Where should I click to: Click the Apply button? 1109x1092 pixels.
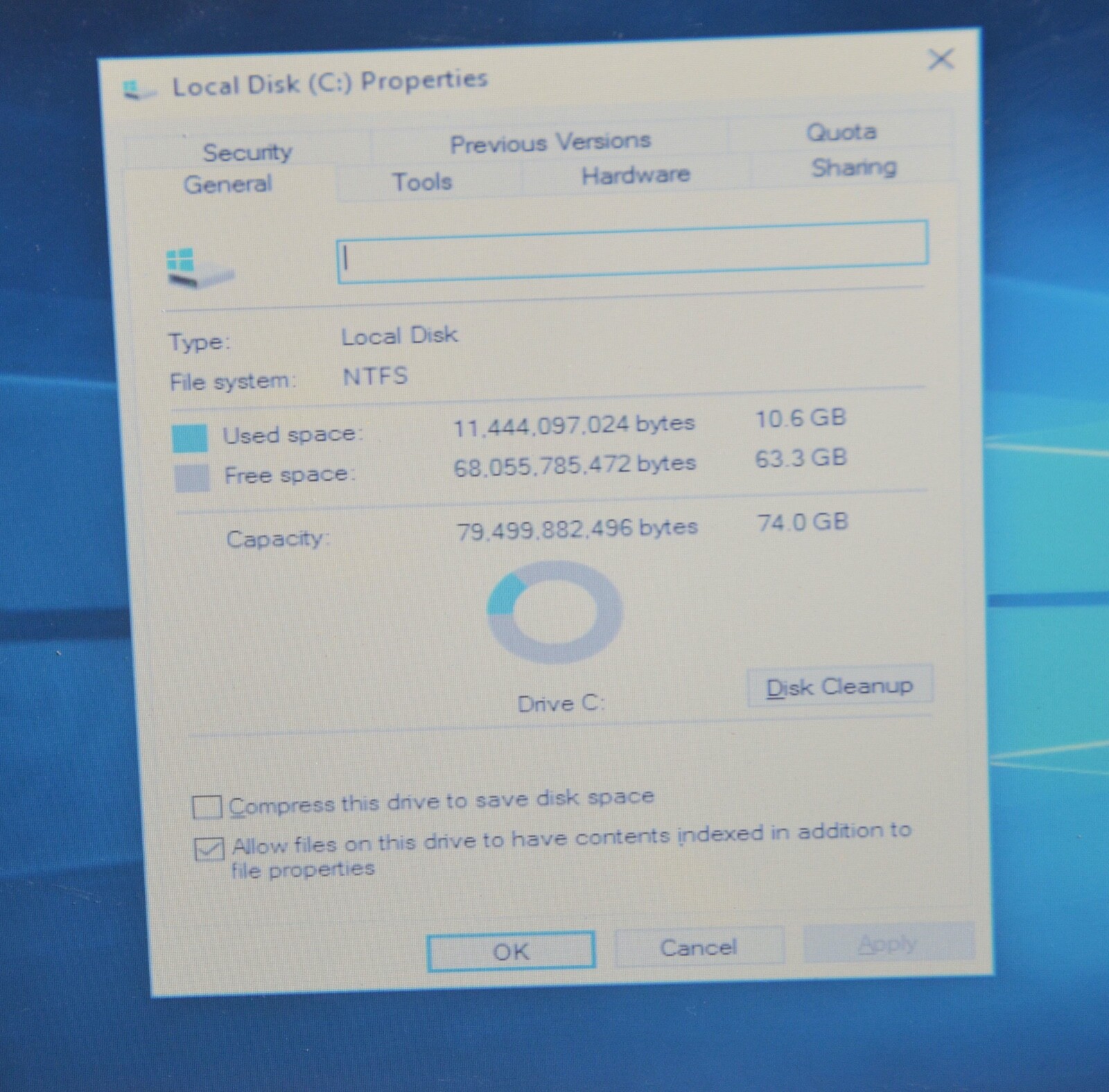[888, 943]
